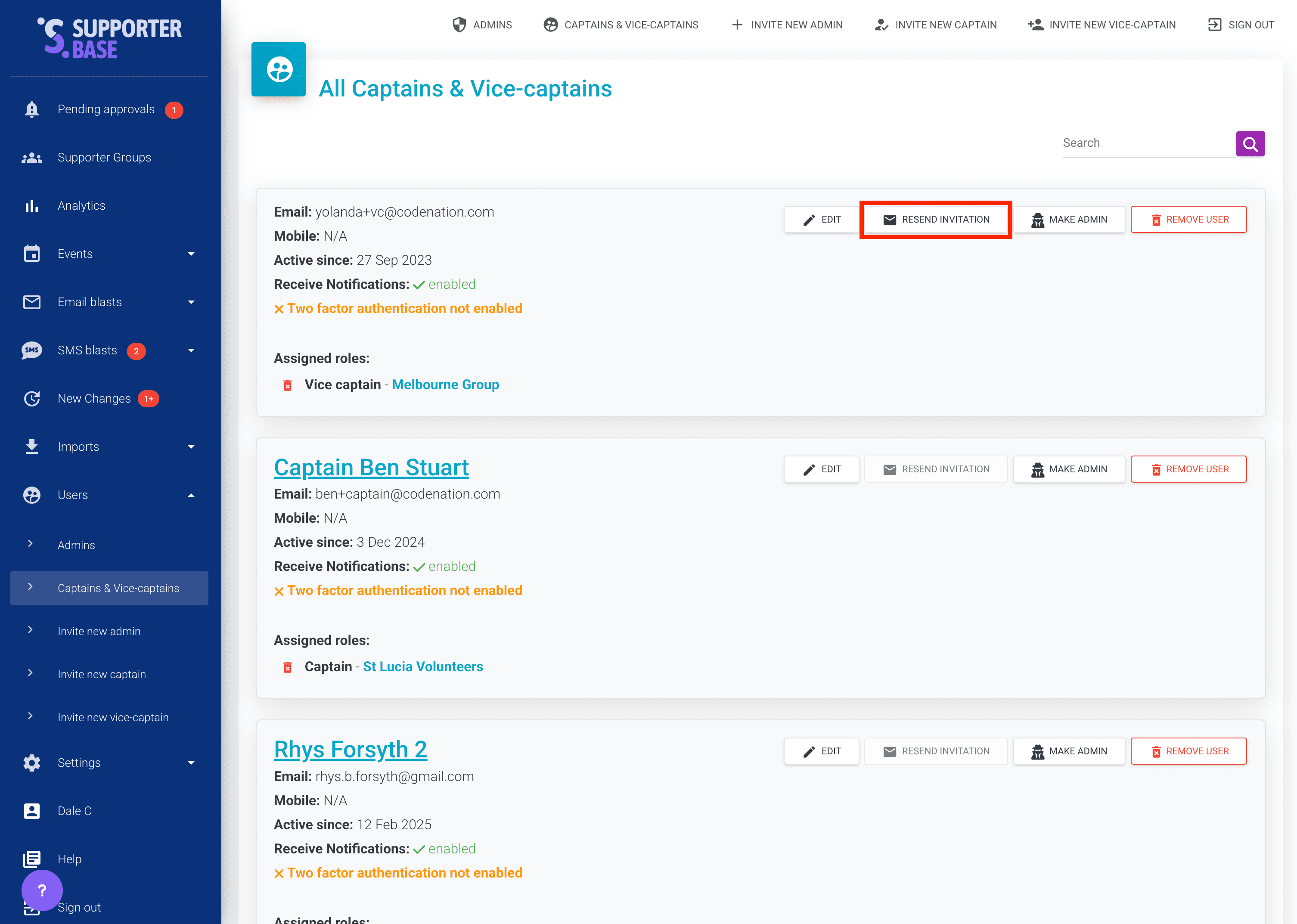Click the trash icon beside Vice captain role
1297x924 pixels.
pos(288,385)
